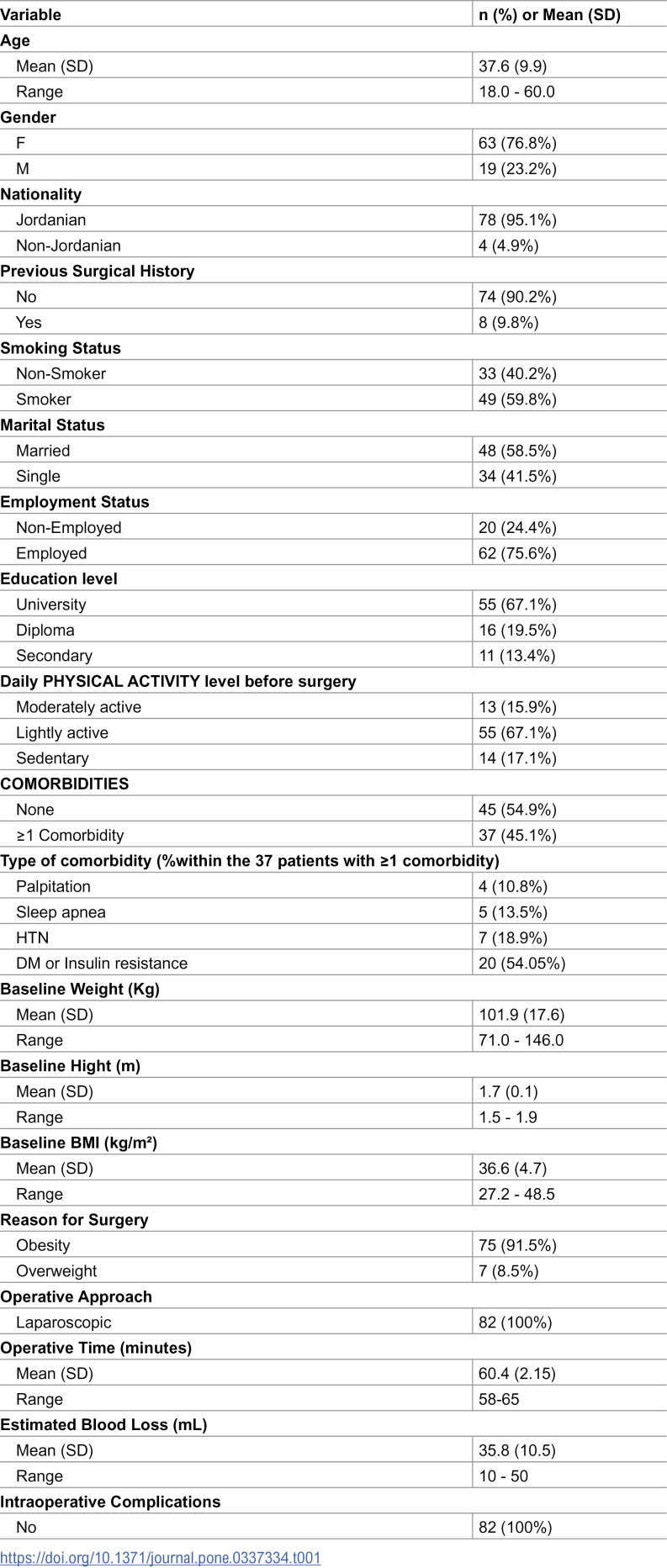
Task: Click the Previous Surgical History heading
Action: click(x=98, y=271)
